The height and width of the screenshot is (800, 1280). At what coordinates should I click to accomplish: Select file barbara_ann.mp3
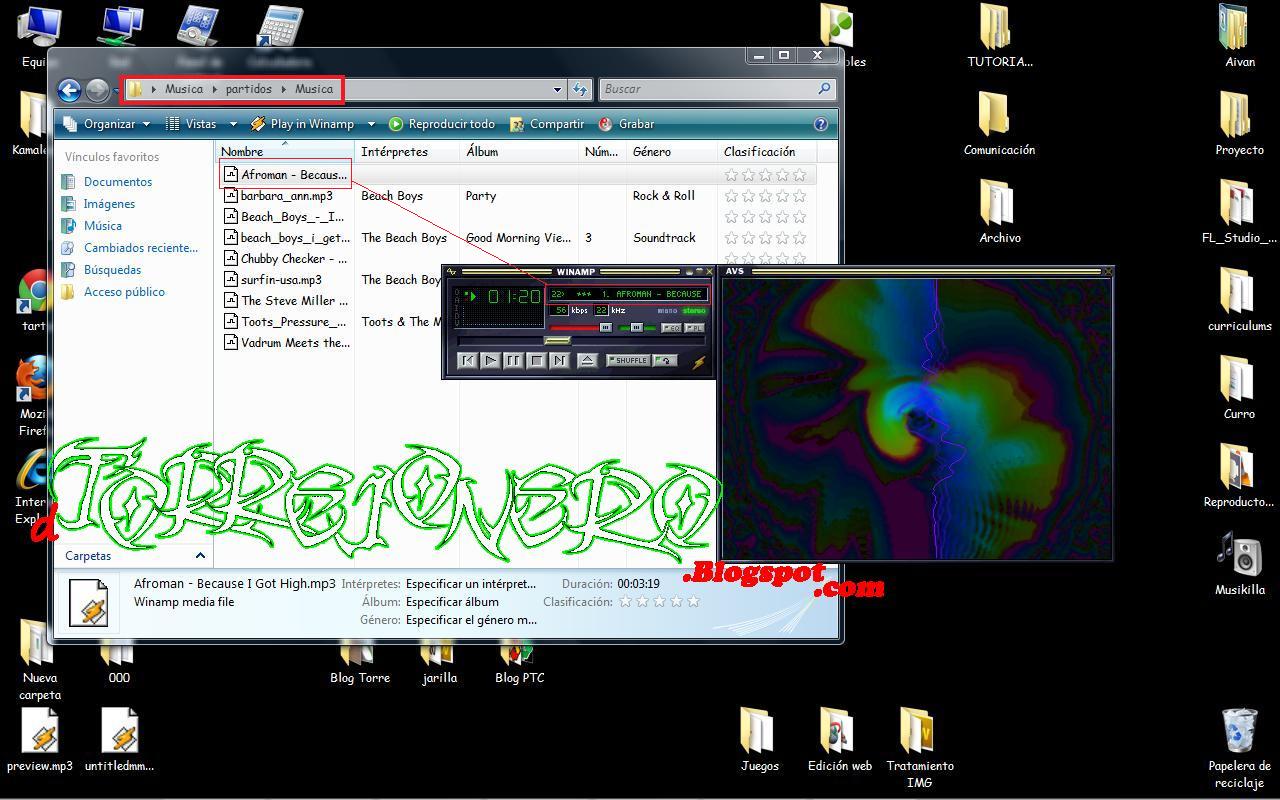click(286, 196)
